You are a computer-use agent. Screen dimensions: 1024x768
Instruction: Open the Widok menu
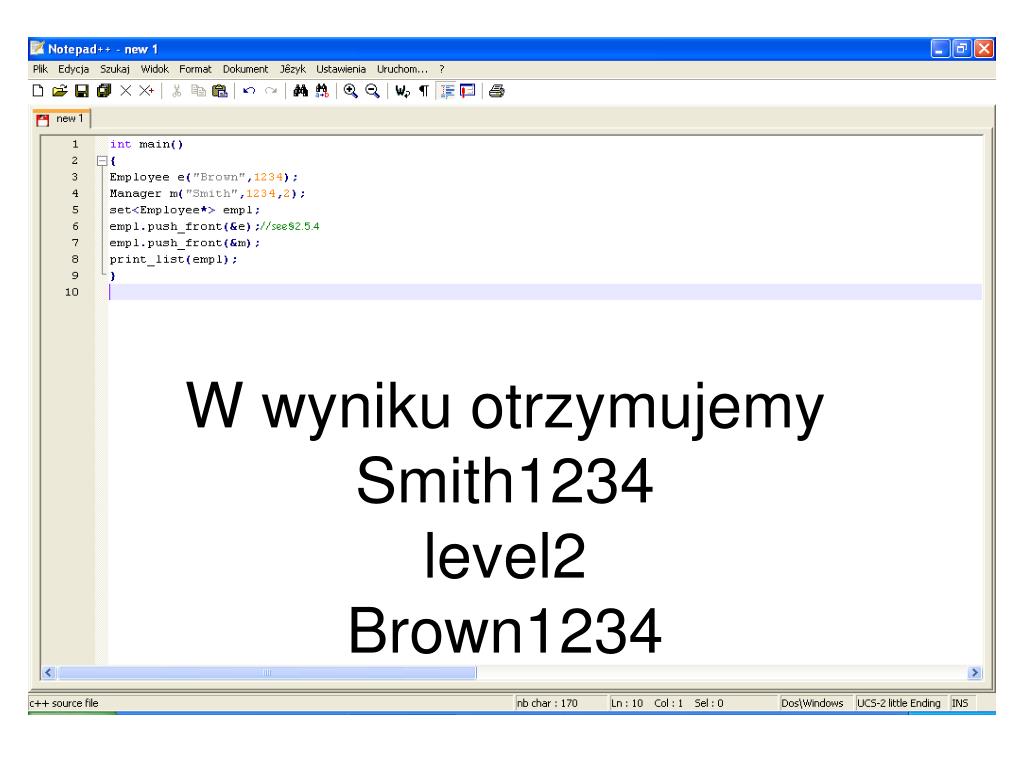(x=155, y=69)
